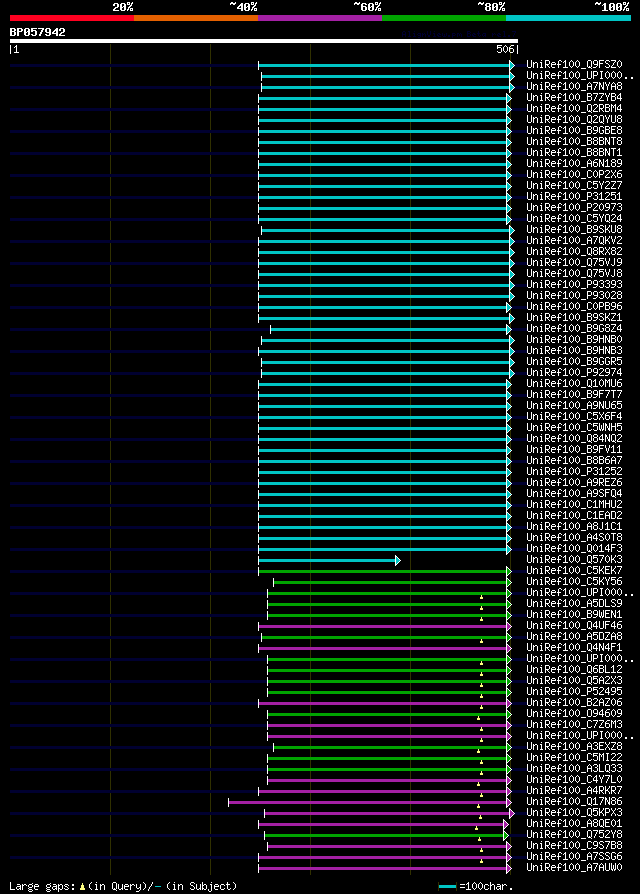Select the UniRef100_C5YQ24 hit label
Image resolution: width=640 pixels, height=894 pixels.
tap(574, 218)
